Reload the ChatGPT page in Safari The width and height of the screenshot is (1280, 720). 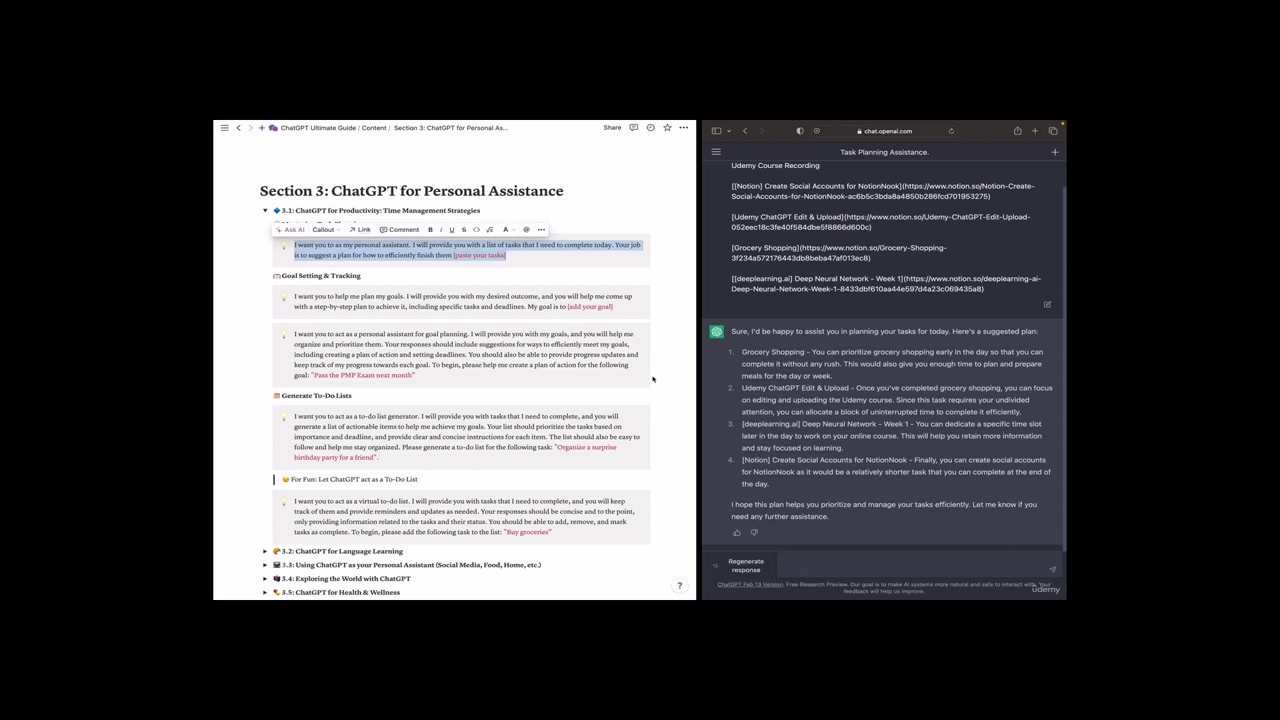click(x=951, y=131)
